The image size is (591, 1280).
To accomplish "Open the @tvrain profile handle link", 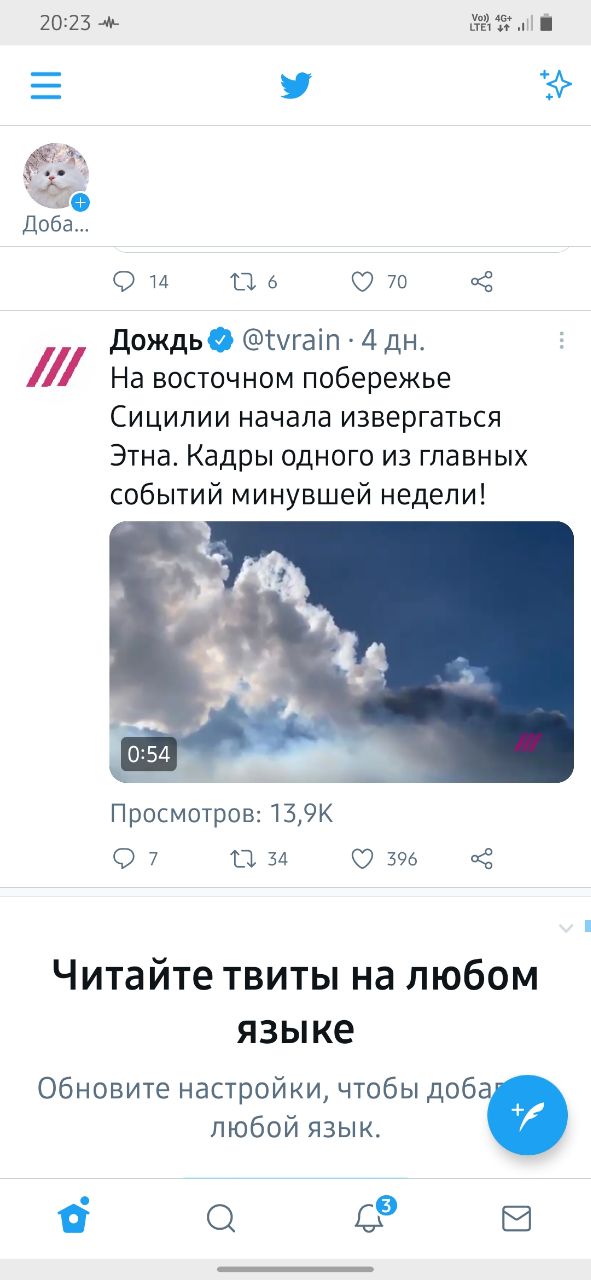I will click(292, 341).
